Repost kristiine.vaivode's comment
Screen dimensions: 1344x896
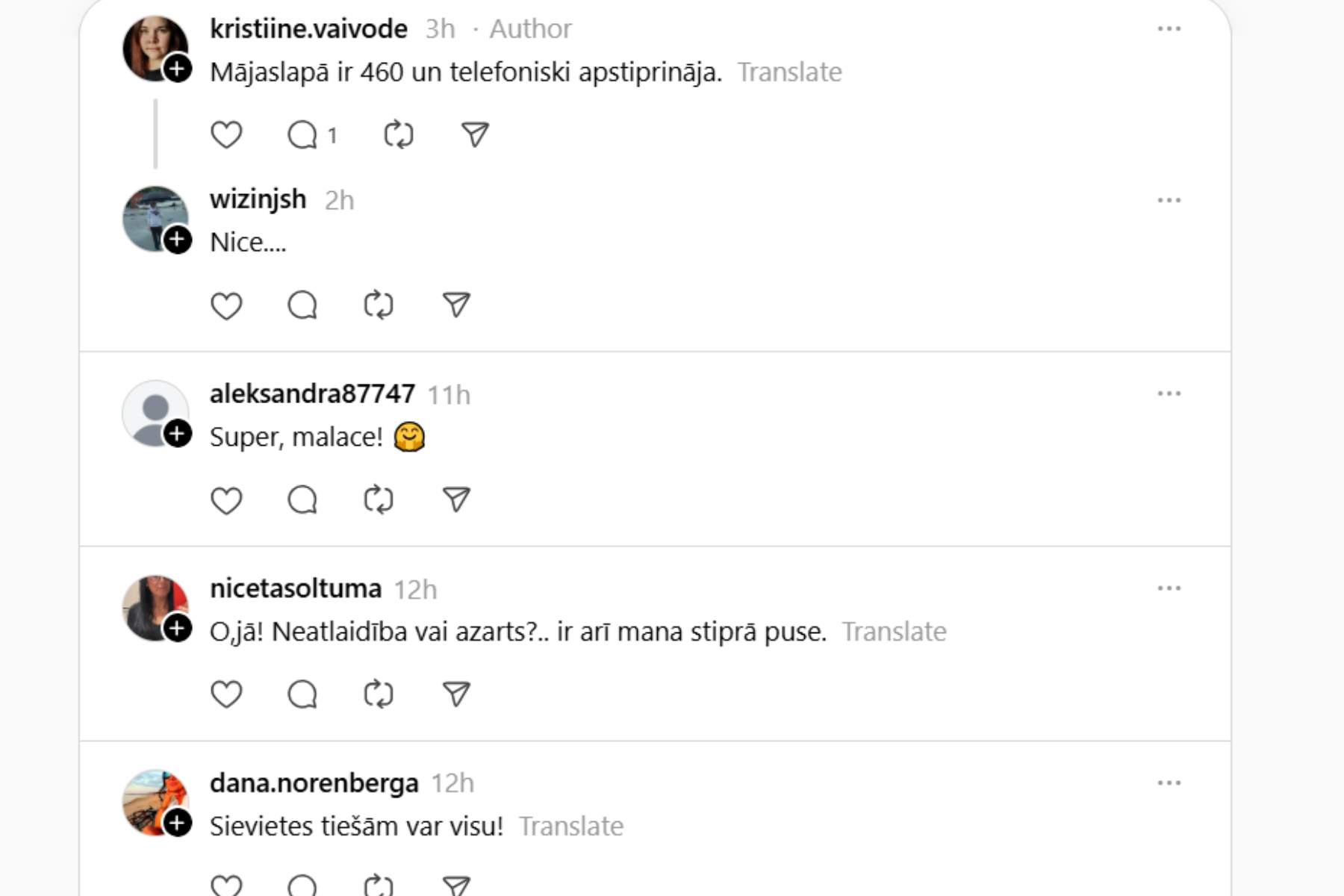[x=399, y=135]
